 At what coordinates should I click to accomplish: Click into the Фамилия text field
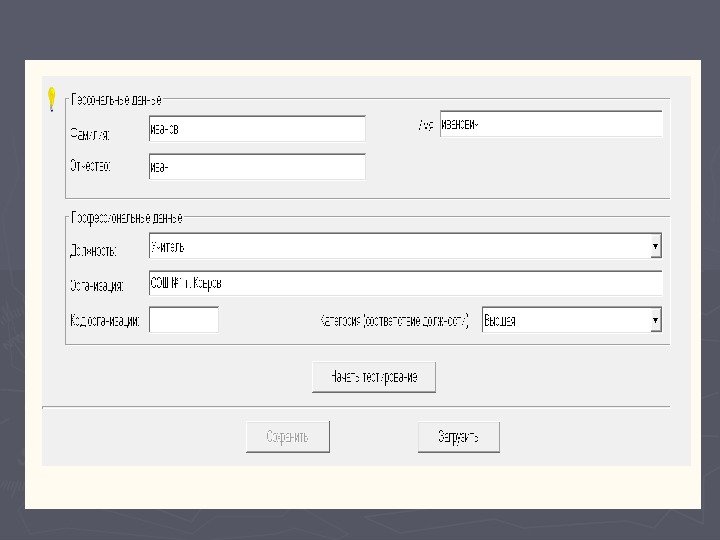click(x=257, y=129)
